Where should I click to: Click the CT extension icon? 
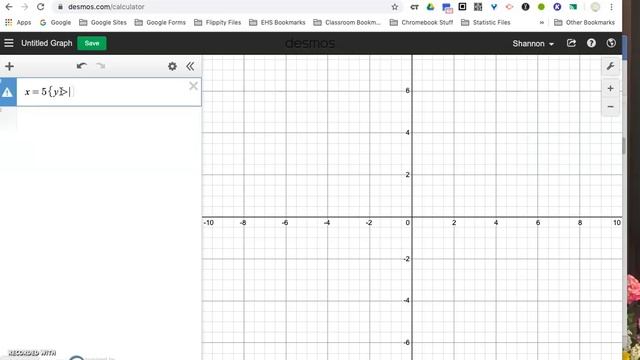click(414, 7)
